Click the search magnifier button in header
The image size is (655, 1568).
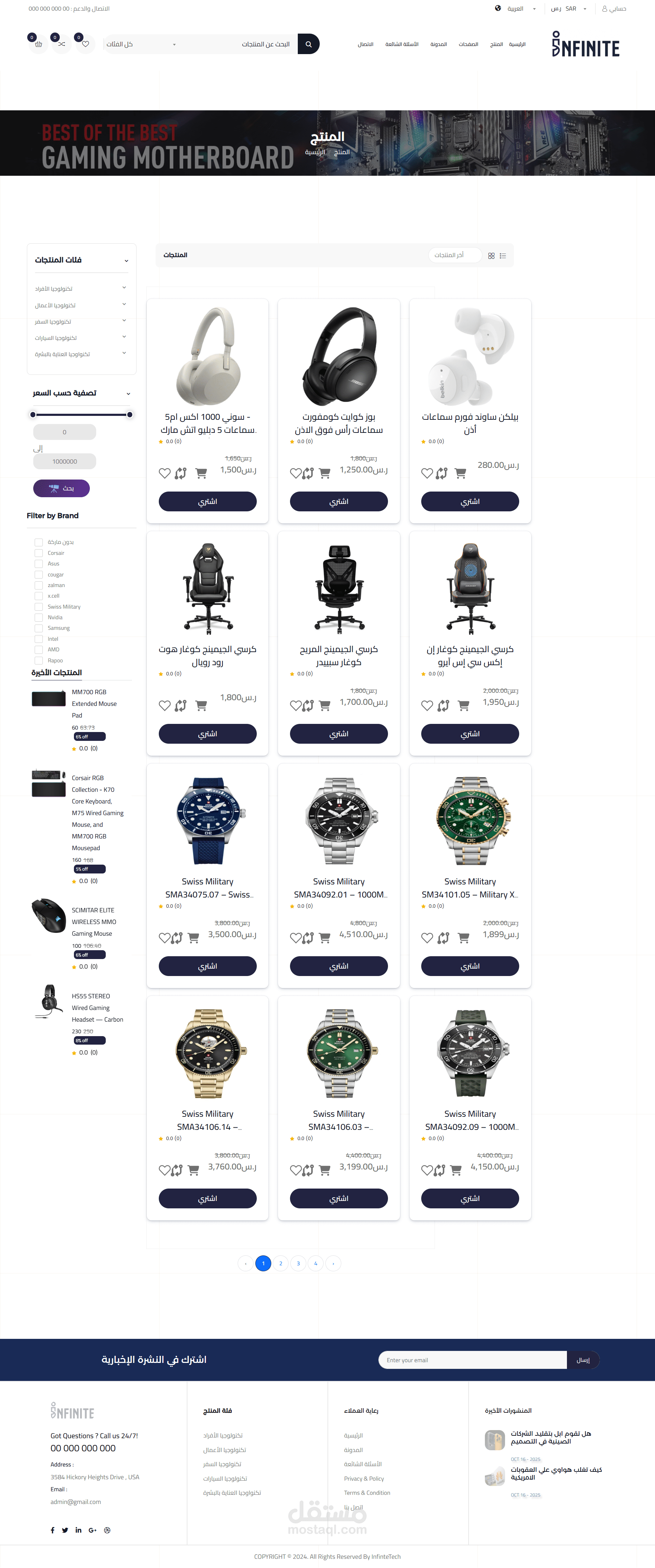pos(309,44)
